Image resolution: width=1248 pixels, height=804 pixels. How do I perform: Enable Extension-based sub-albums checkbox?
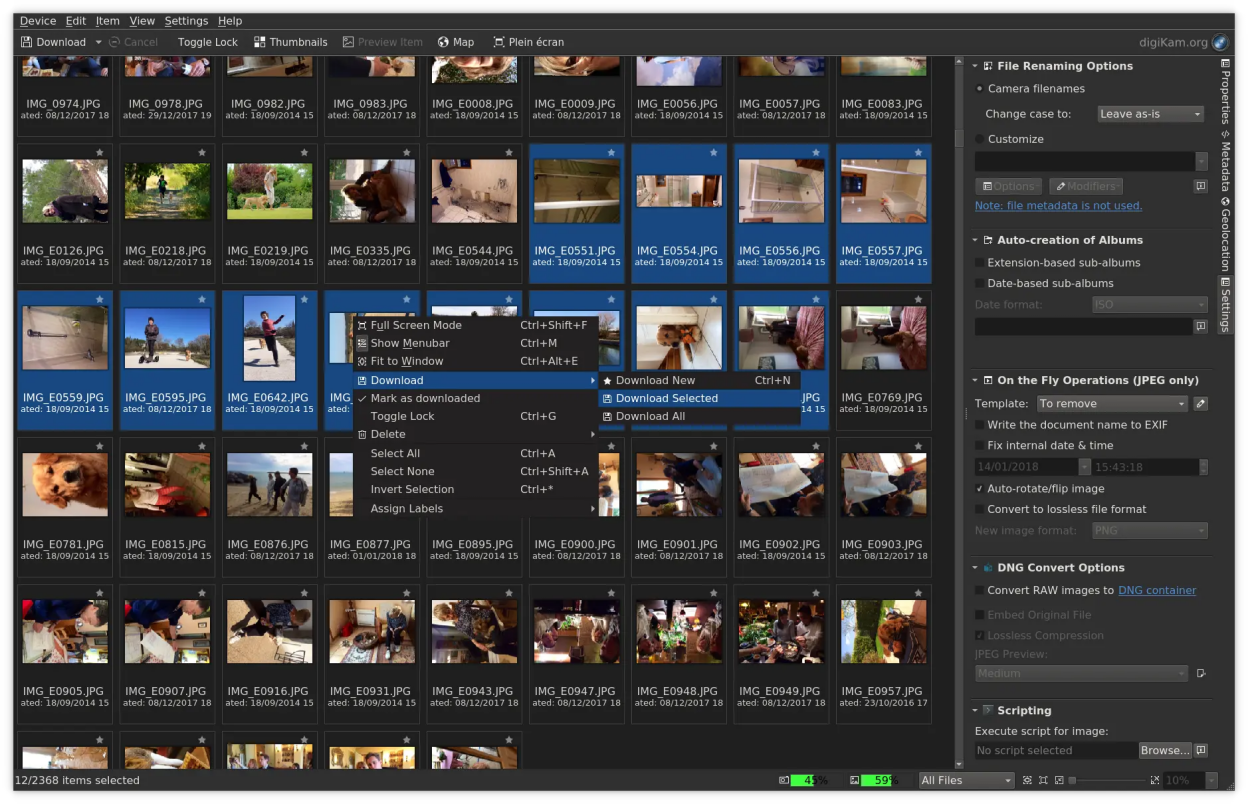click(980, 263)
